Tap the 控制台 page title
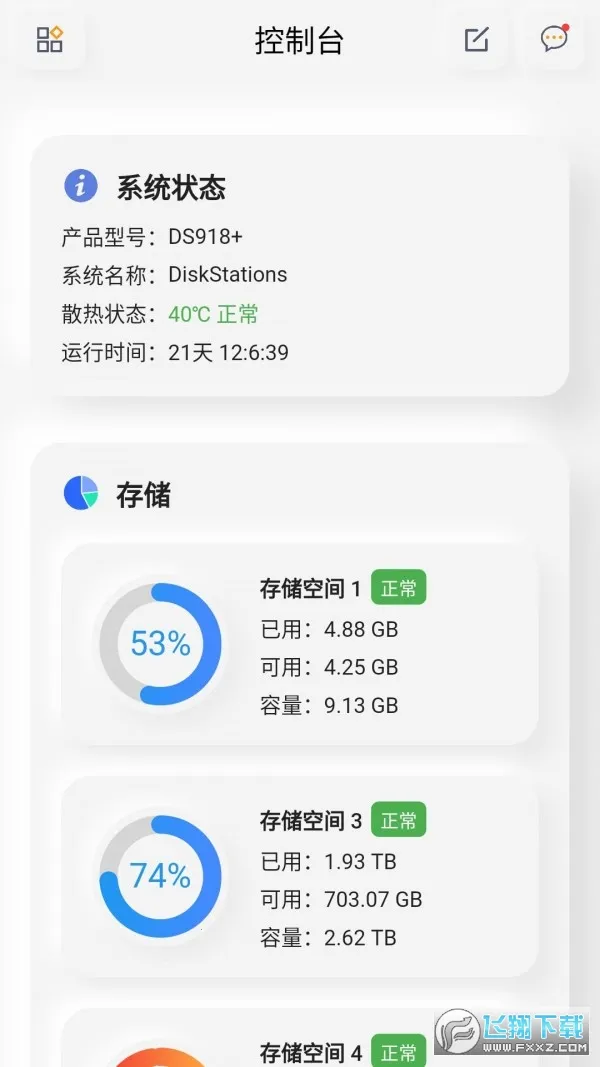This screenshot has width=600, height=1067. 299,41
